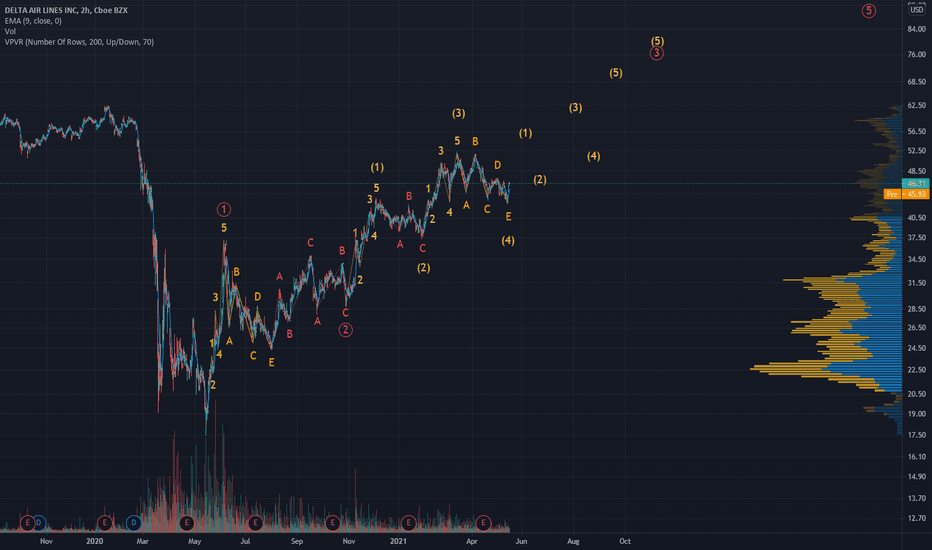This screenshot has width=932, height=550.
Task: Select the red circled 3 wave label
Action: [x=656, y=54]
